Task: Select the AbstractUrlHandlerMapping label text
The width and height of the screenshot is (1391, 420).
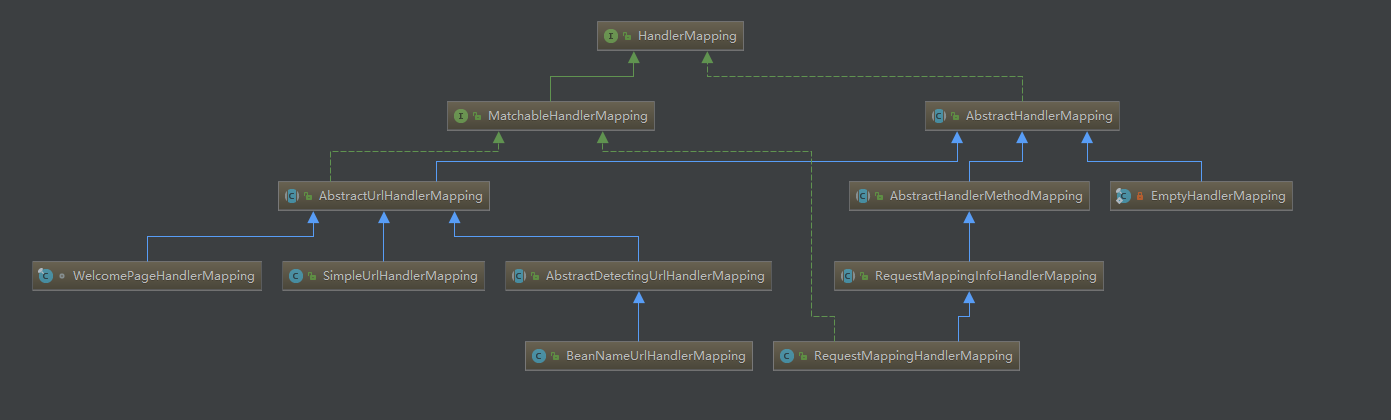Action: 400,196
